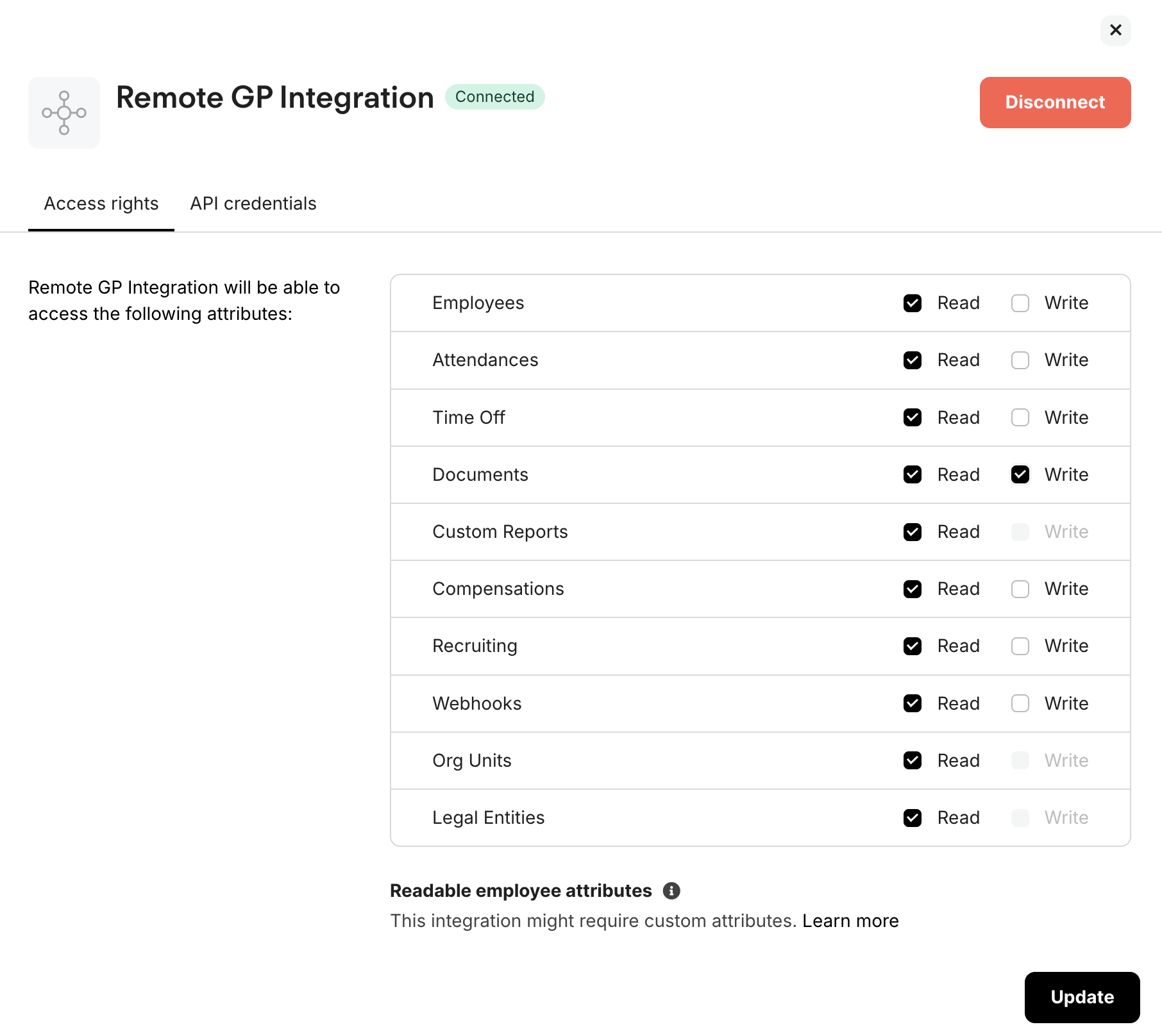Image resolution: width=1162 pixels, height=1036 pixels.
Task: Click the disabled Custom Reports Write checkbox
Action: point(1020,532)
